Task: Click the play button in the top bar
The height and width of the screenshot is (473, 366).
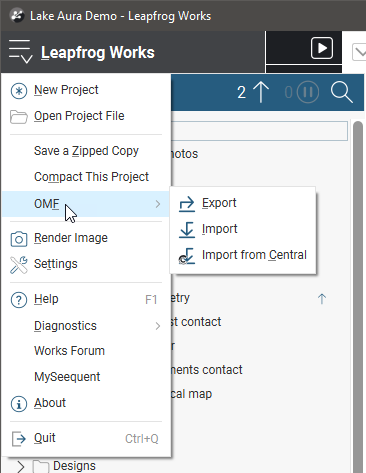Action: 322,48
